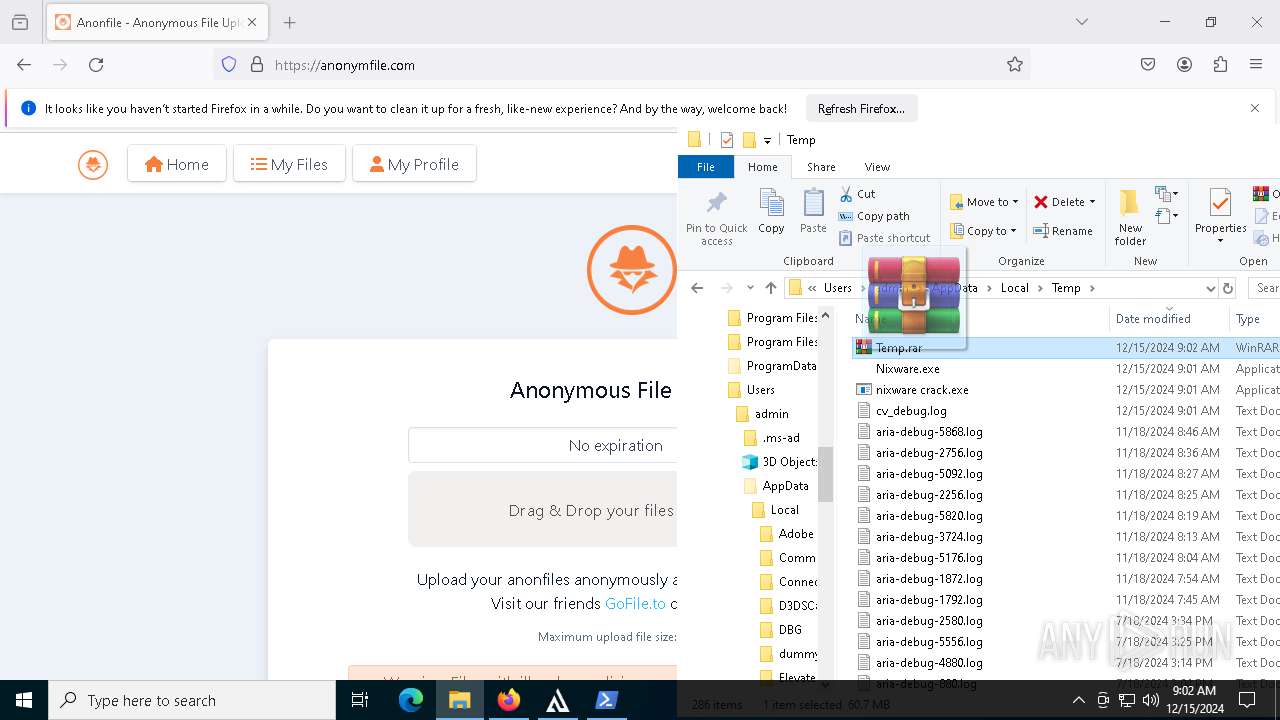Create a New folder
Screen dimensions: 1280x720
1130,218
